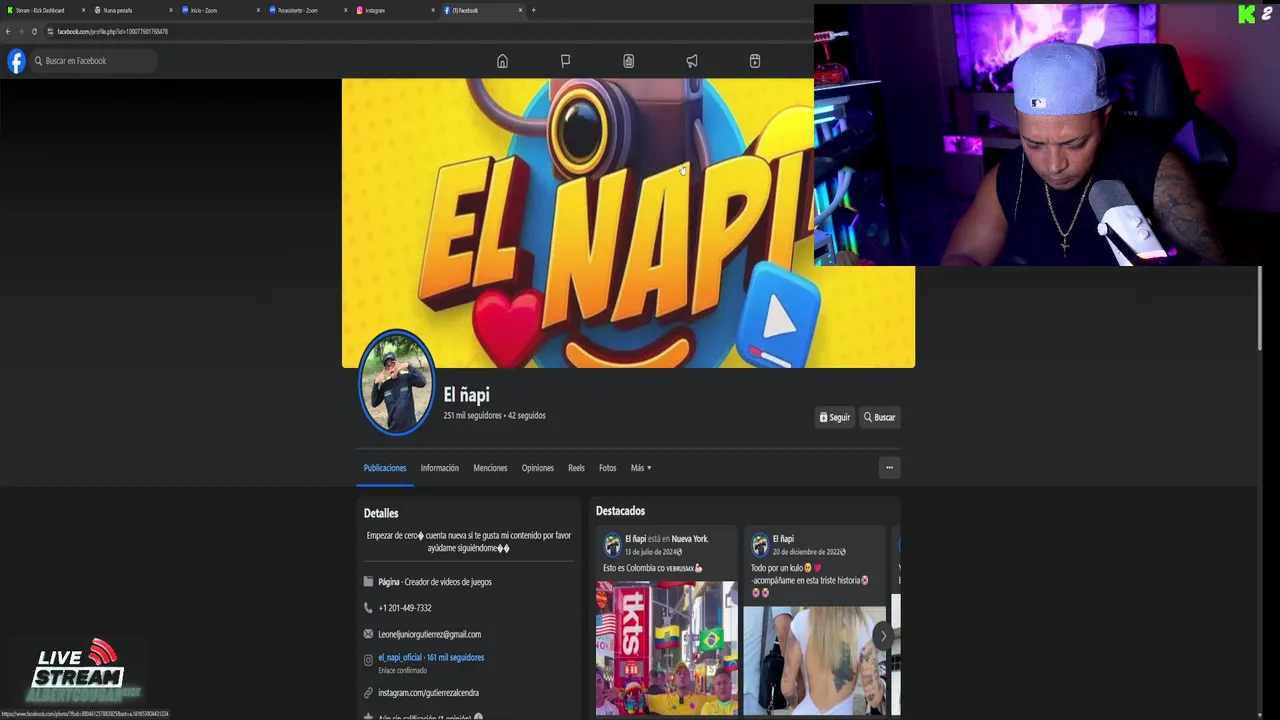
Task: Click the 42 seguidos link
Action: click(526, 416)
